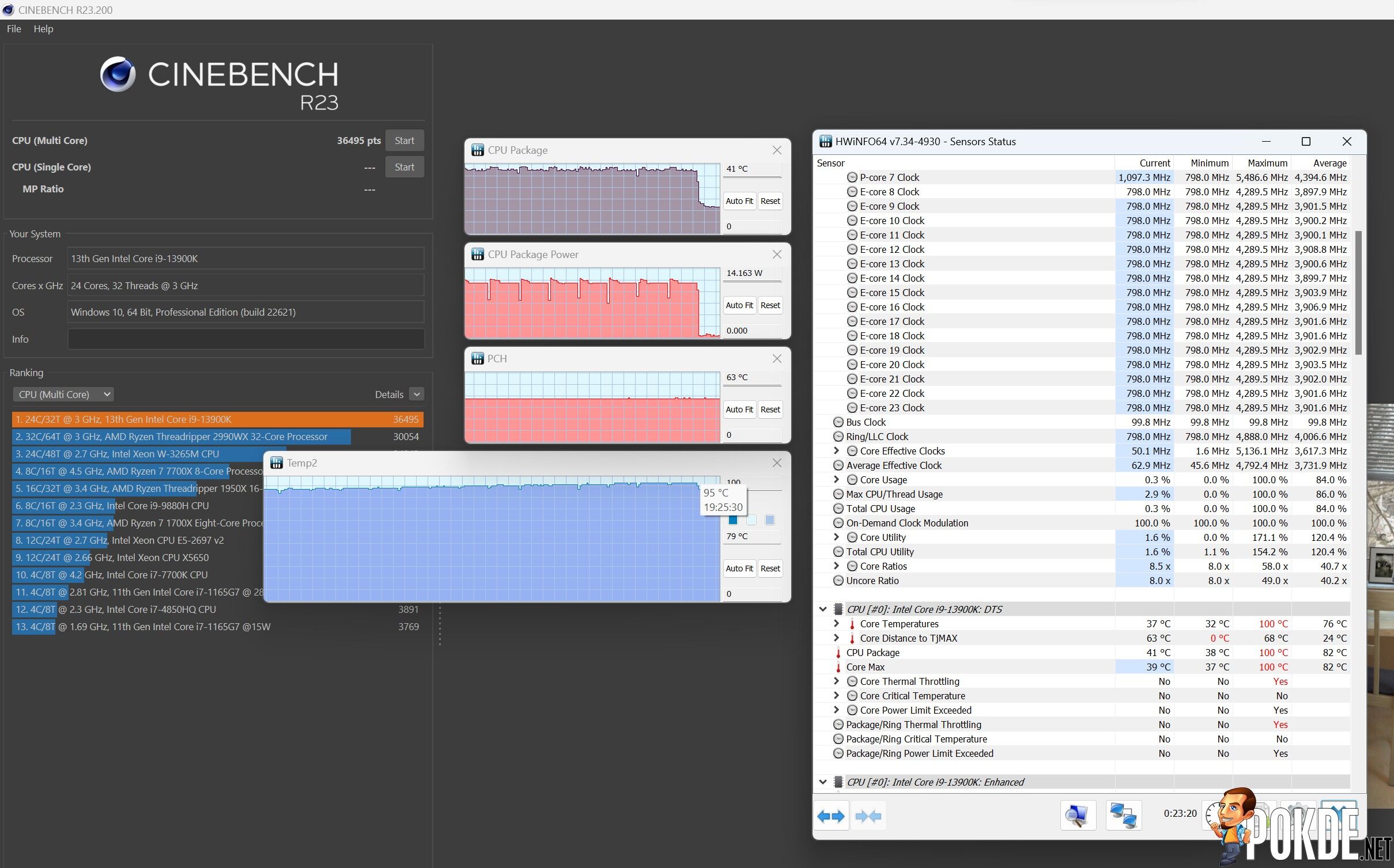Click the Current column header in HWiNFO
Viewport: 1394px width, 868px height.
[1144, 163]
